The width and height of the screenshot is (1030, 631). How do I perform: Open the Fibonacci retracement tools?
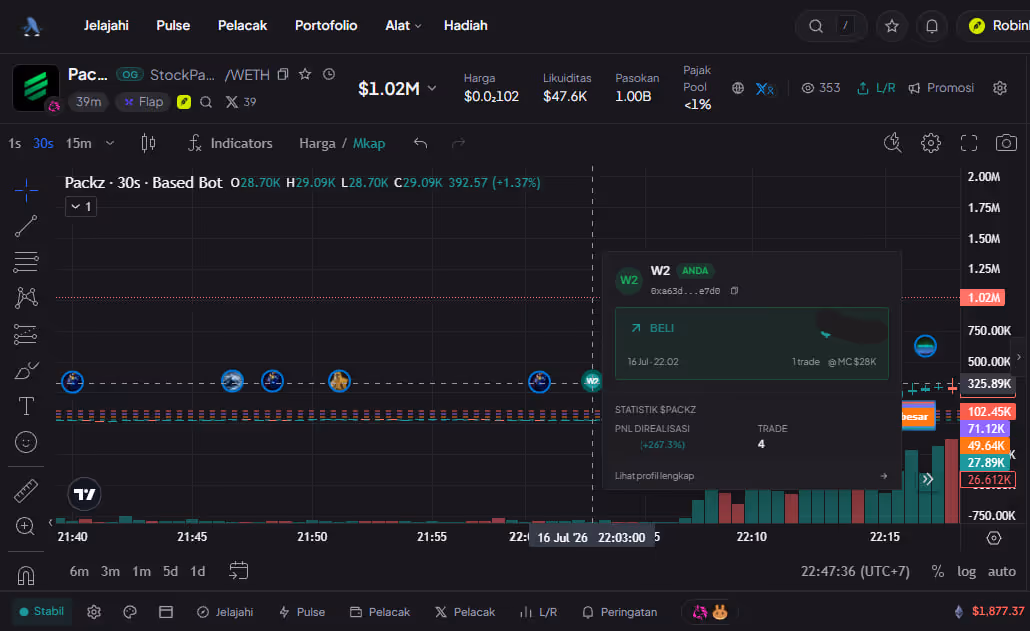tap(26, 262)
